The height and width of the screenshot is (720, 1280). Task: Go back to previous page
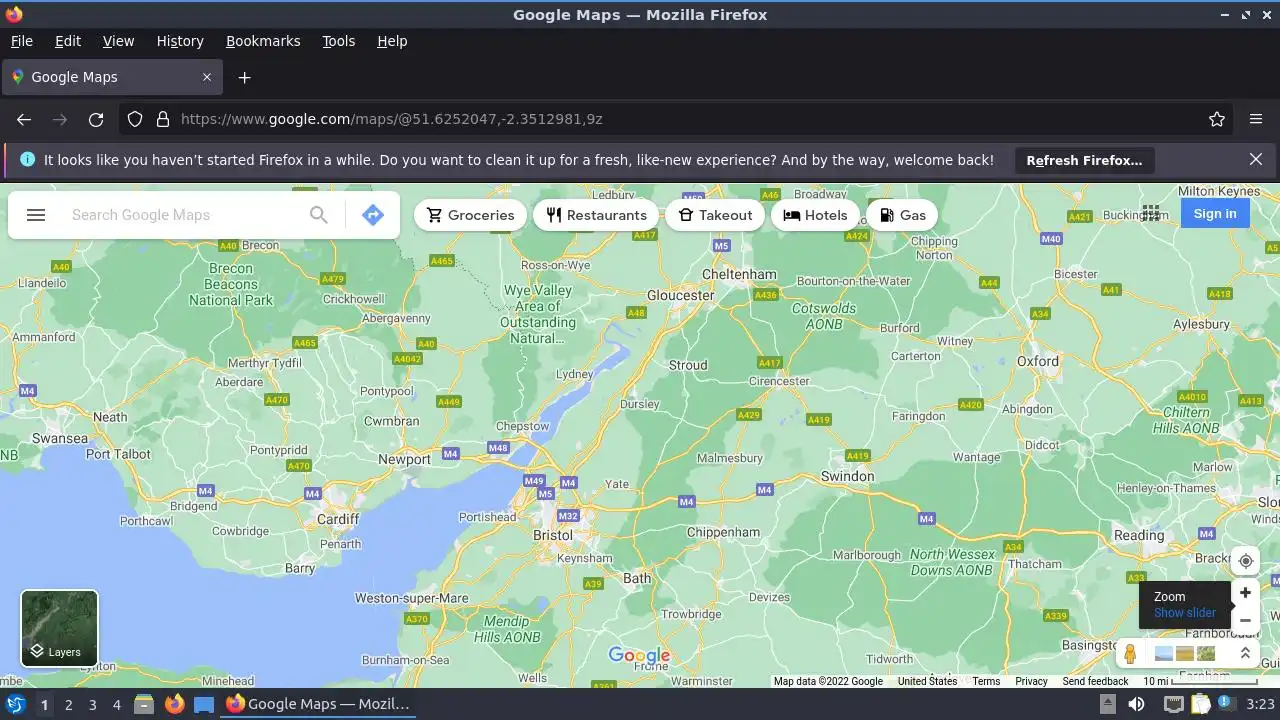[24, 119]
